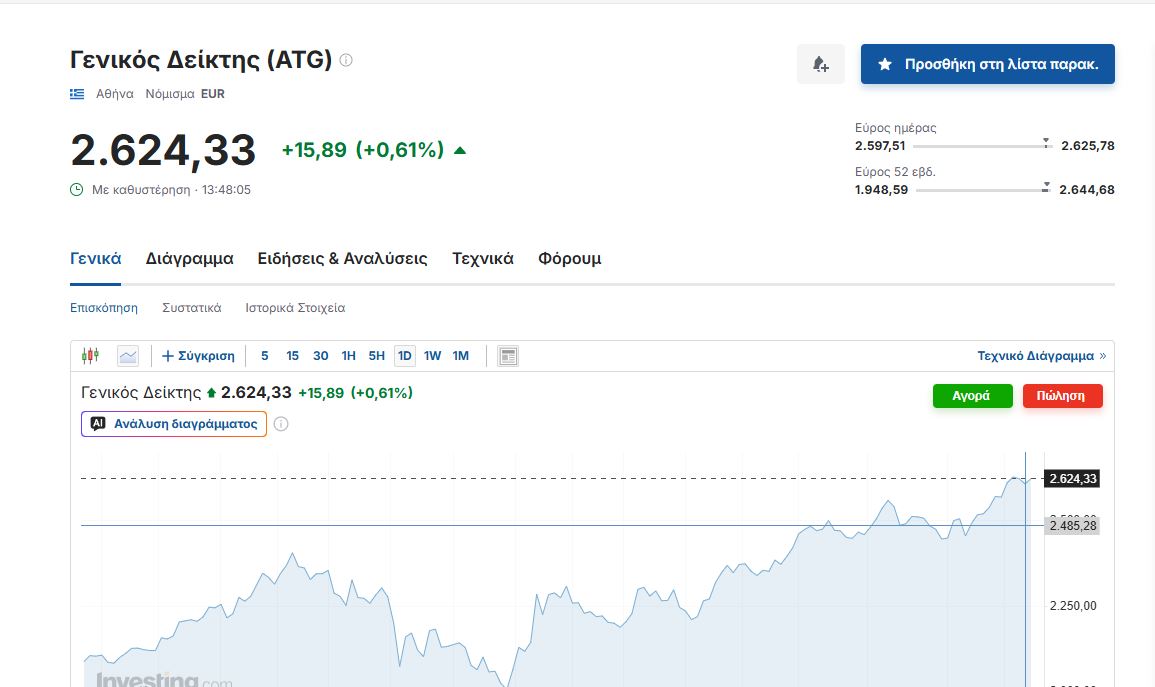Click the large 2.624,33 index value
Screen dimensions: 1155x687
(163, 150)
